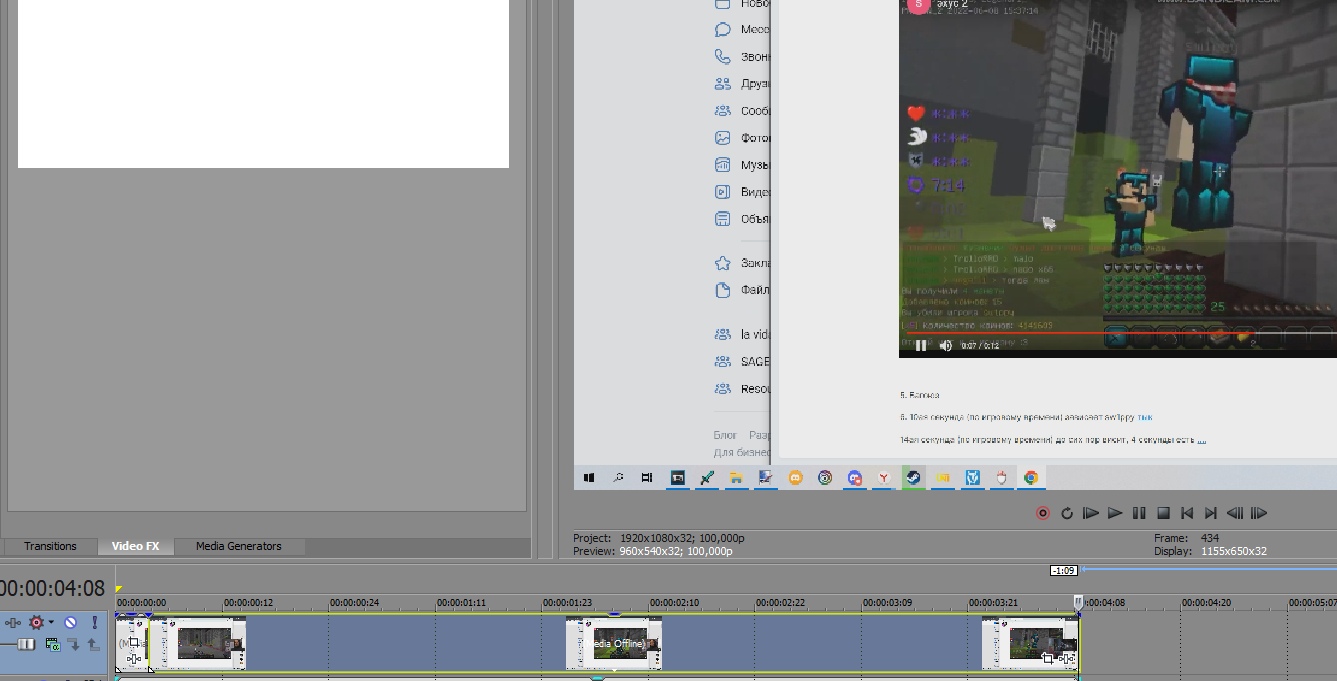Viewport: 1337px width, 681px height.
Task: Toggle Loop Playback in the preview transport
Action: [x=1067, y=513]
